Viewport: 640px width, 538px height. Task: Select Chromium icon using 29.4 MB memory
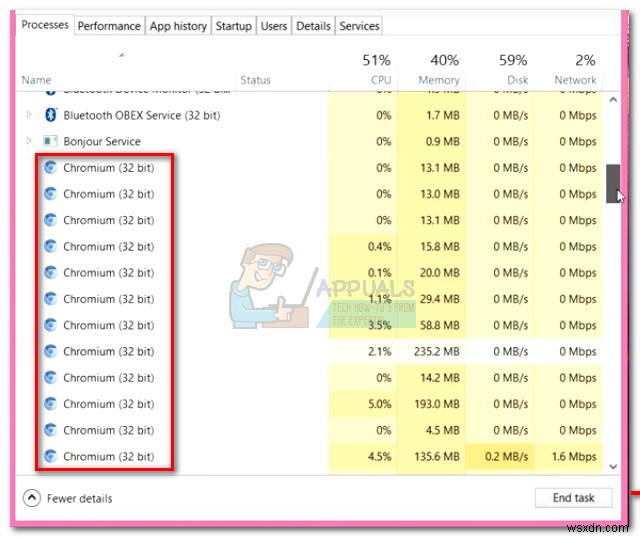(x=51, y=299)
